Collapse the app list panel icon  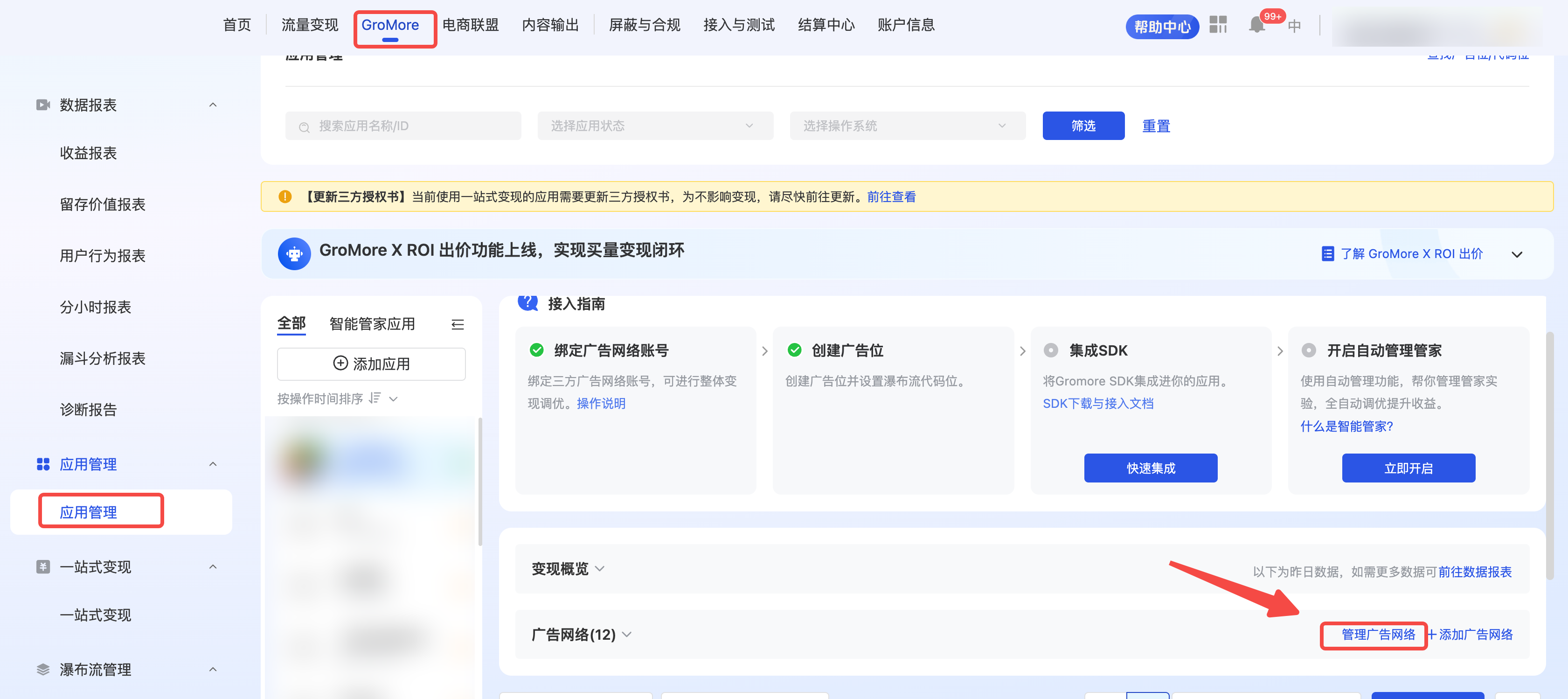(x=458, y=325)
